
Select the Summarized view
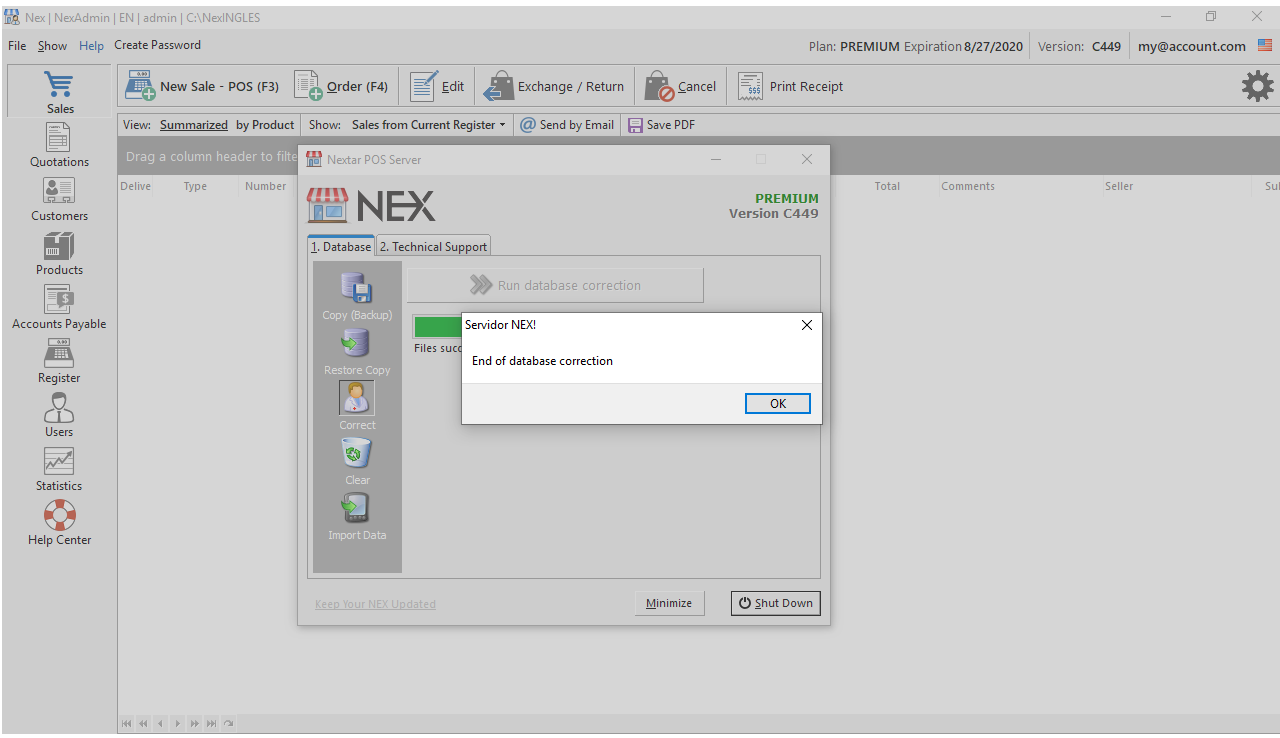(x=194, y=125)
